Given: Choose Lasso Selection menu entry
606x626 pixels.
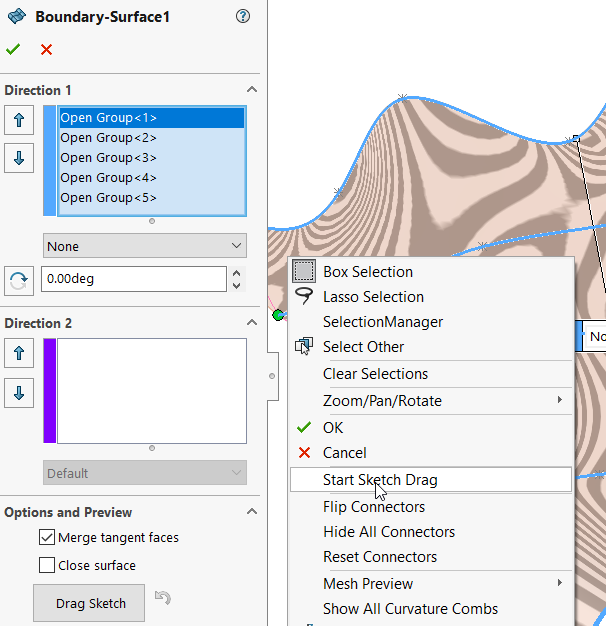Looking at the screenshot, I should pos(431,297).
